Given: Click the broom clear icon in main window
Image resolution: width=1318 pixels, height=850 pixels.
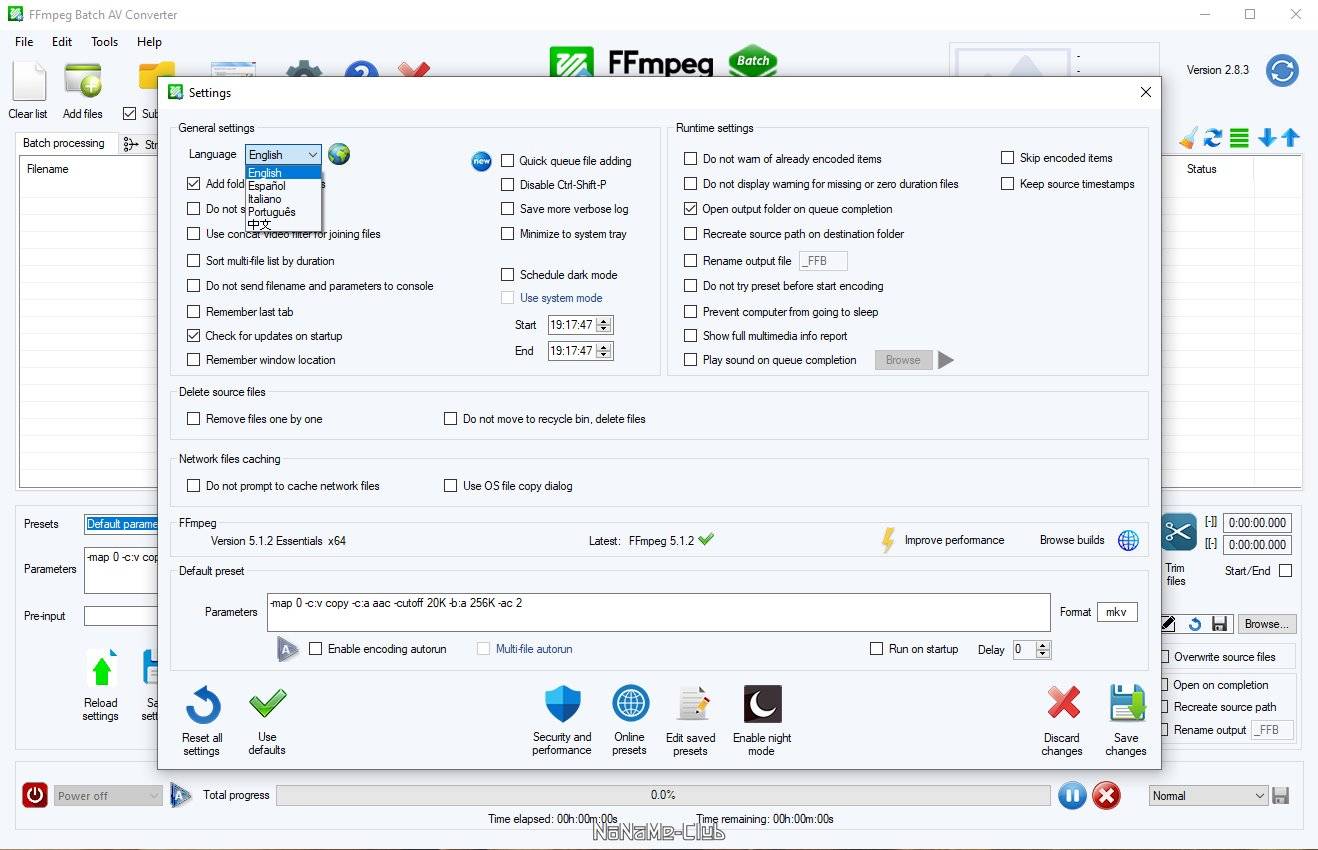Looking at the screenshot, I should click(x=1188, y=138).
